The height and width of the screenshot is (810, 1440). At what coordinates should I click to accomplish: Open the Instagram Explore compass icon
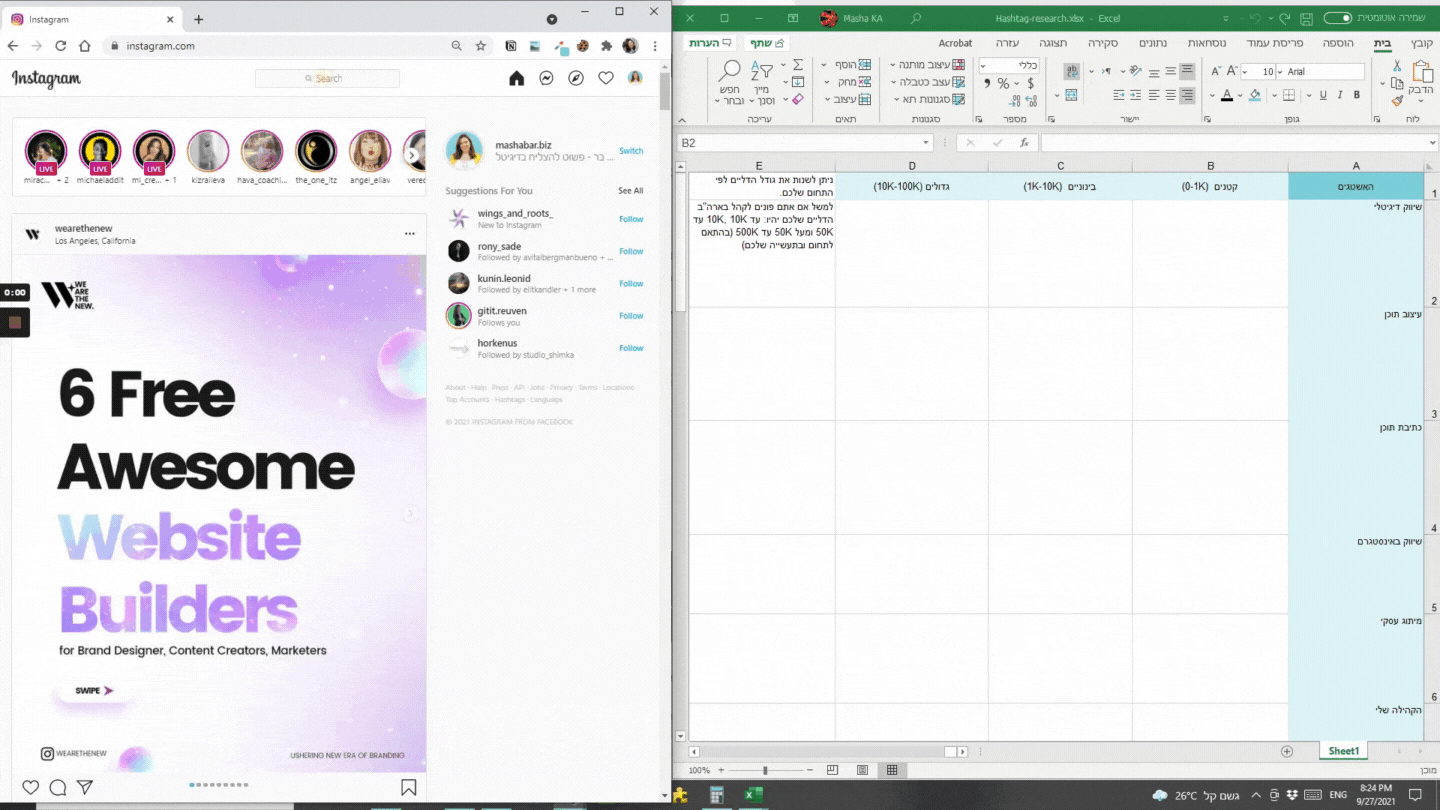click(x=576, y=78)
